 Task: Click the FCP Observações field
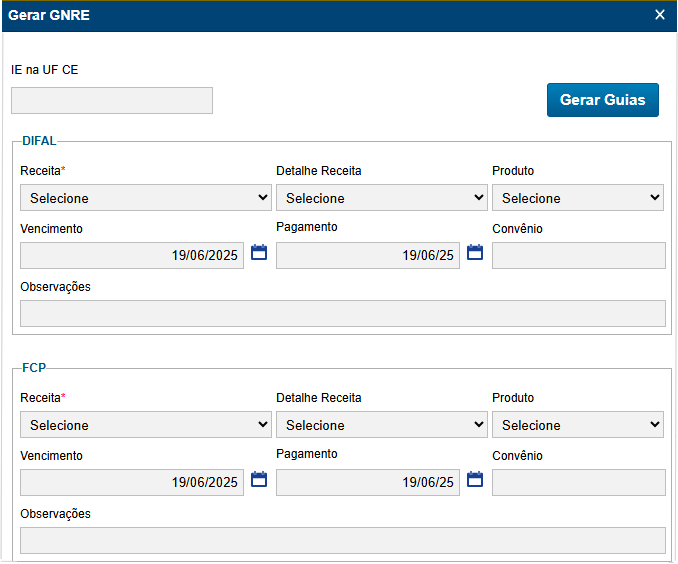343,541
